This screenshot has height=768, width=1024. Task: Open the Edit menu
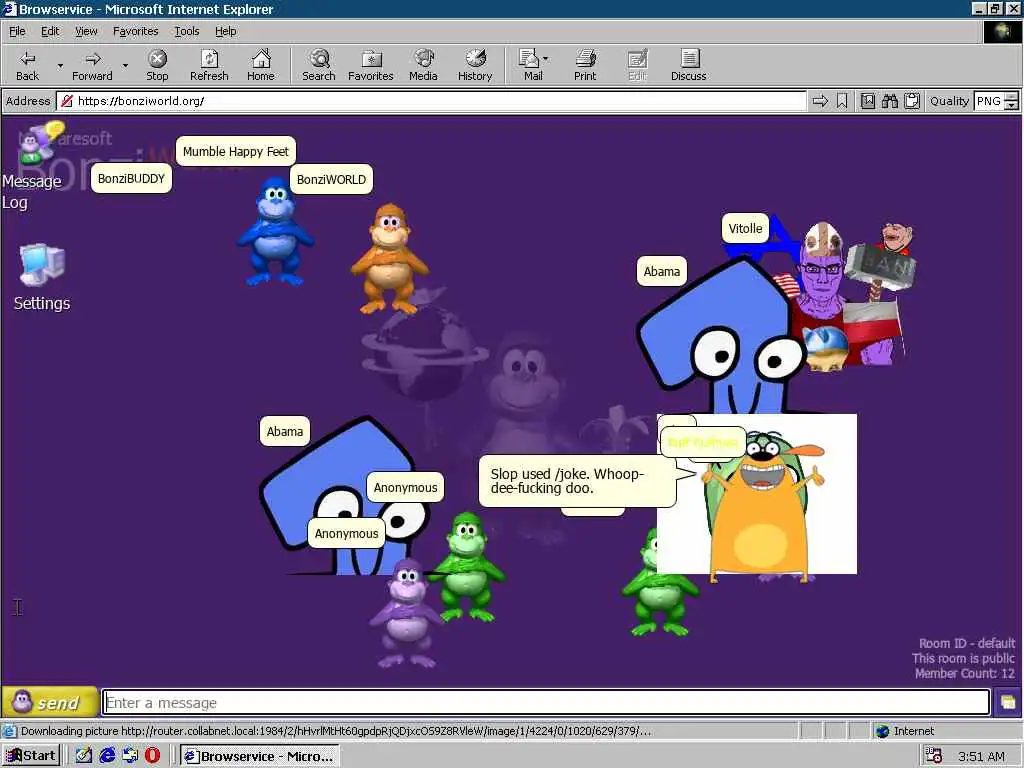coord(50,31)
